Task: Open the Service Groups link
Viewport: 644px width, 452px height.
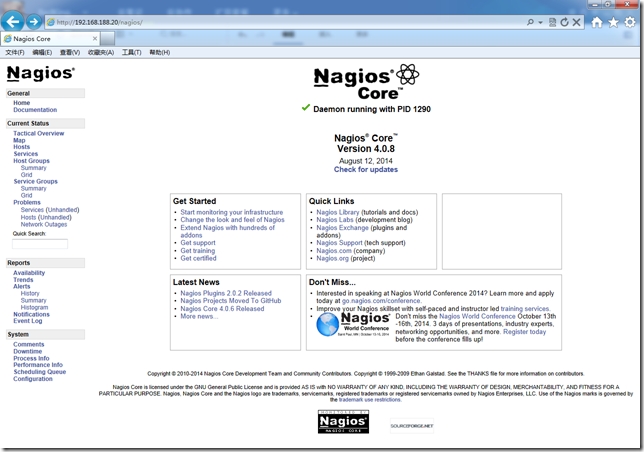Action: 35,181
